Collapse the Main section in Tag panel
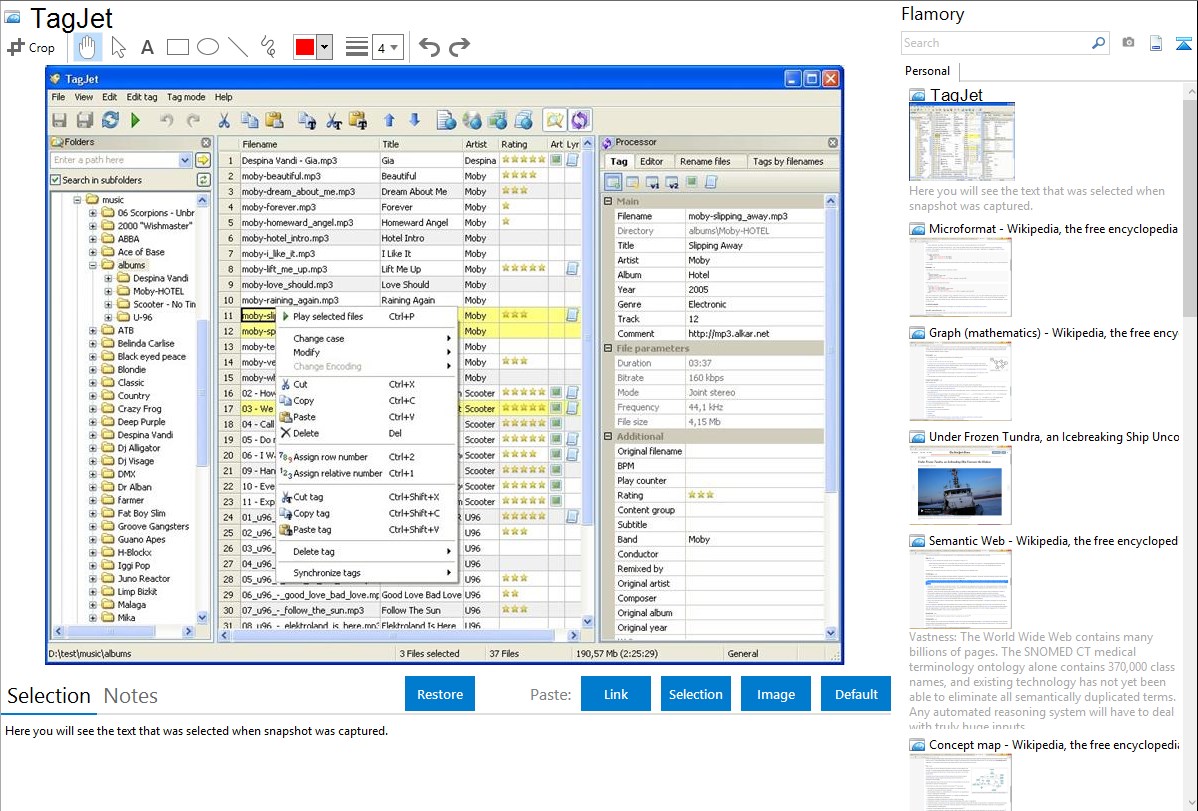 click(608, 201)
